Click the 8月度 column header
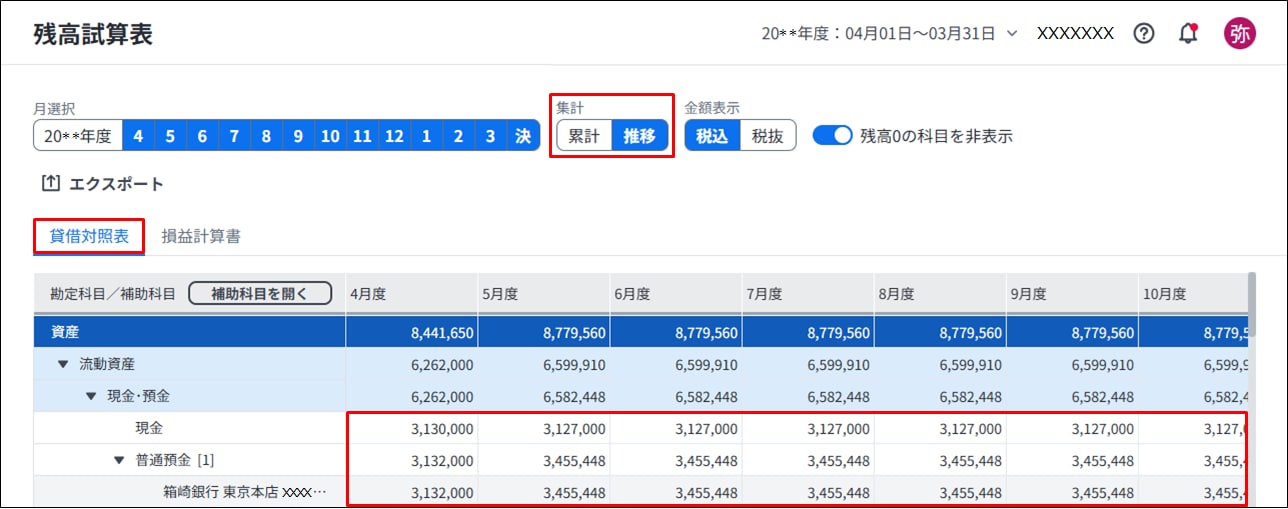 click(940, 294)
